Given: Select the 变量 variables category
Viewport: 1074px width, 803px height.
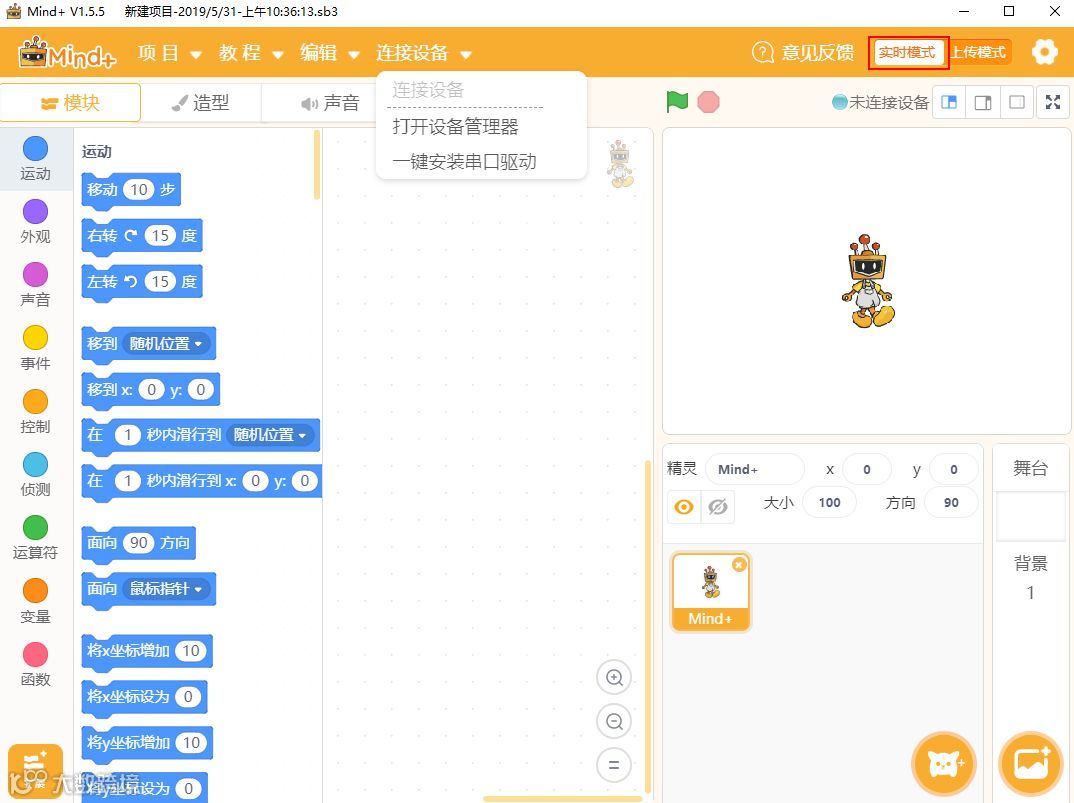Looking at the screenshot, I should [35, 602].
